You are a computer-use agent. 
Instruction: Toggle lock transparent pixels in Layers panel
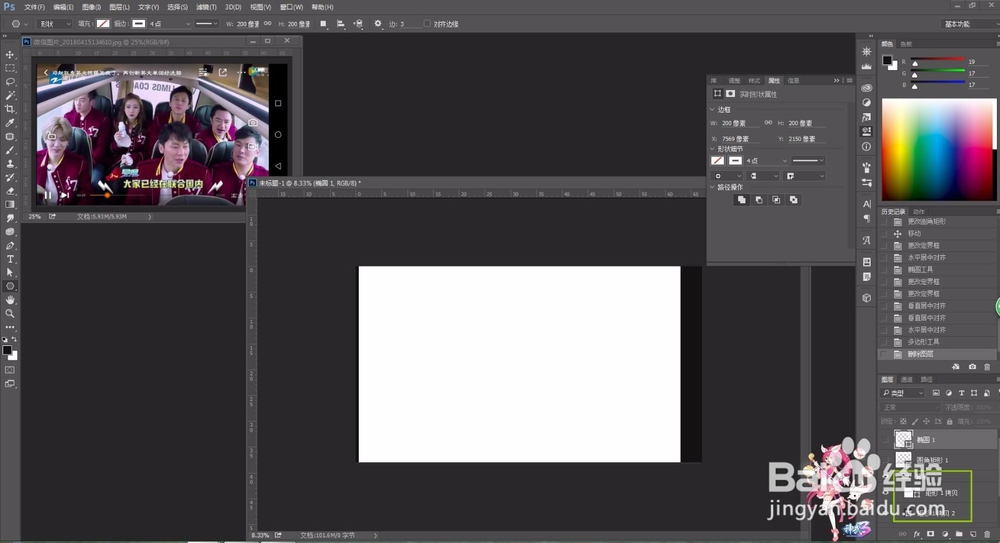[903, 421]
